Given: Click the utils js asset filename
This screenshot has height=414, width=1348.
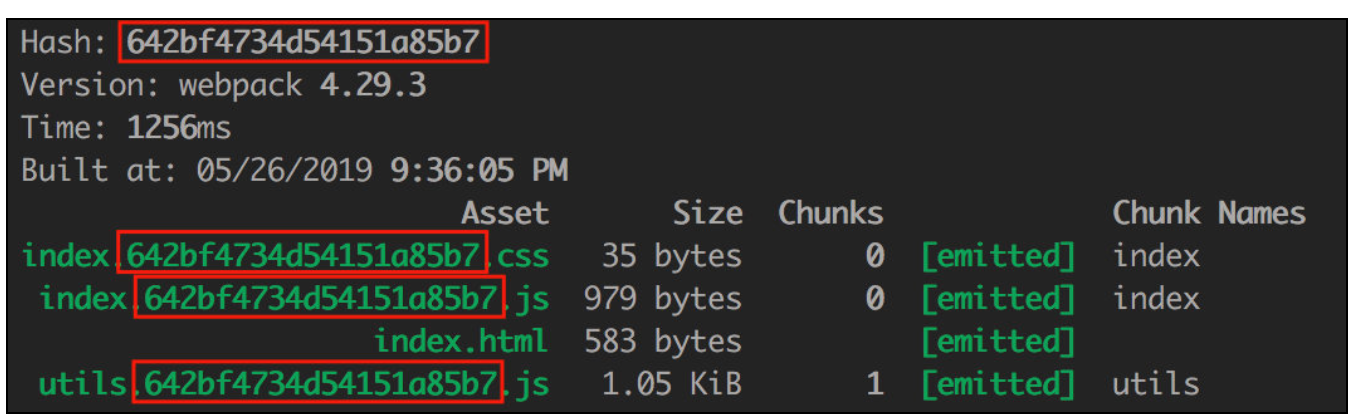Looking at the screenshot, I should click(x=294, y=385).
